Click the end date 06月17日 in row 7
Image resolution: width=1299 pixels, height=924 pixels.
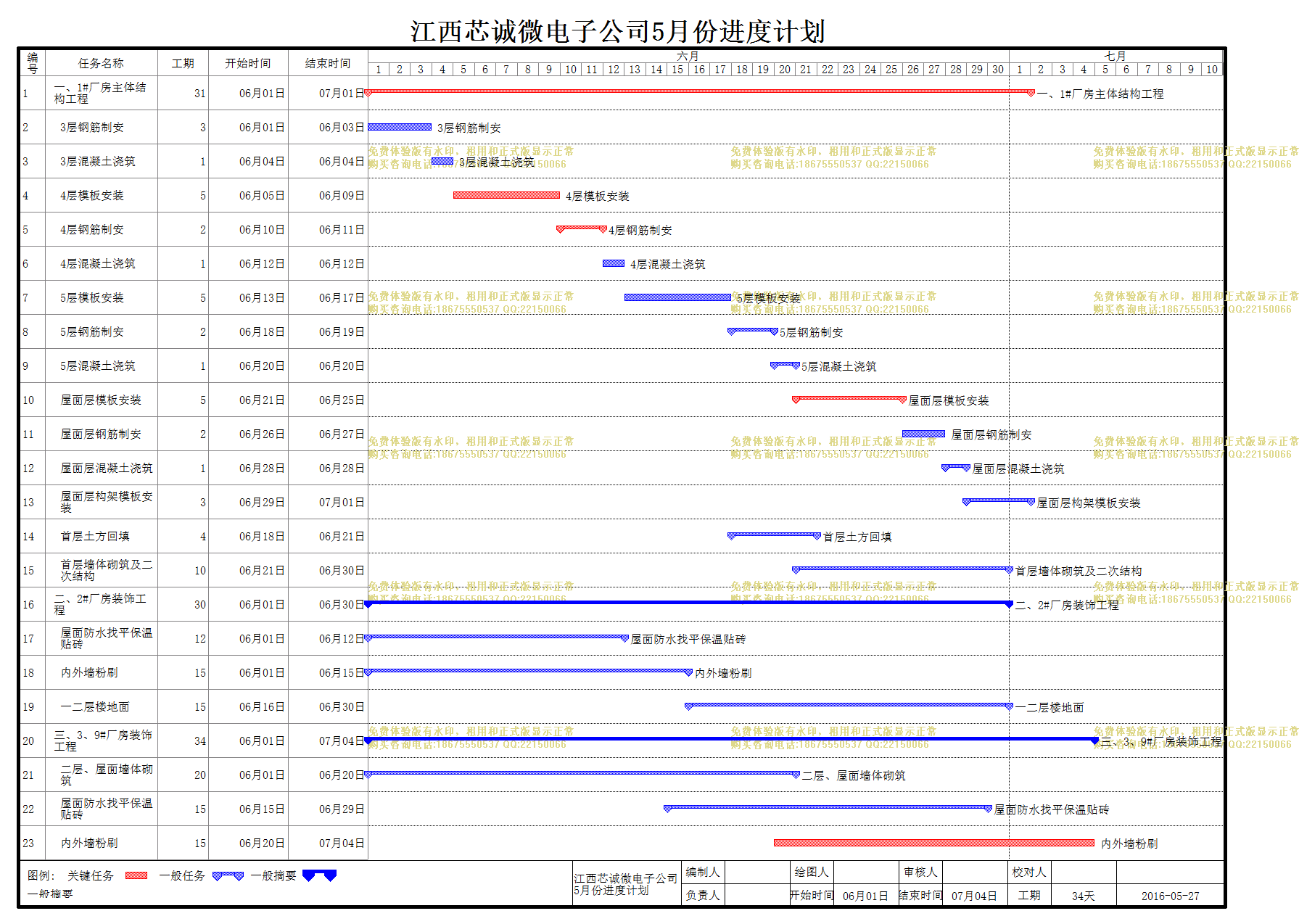[x=342, y=298]
